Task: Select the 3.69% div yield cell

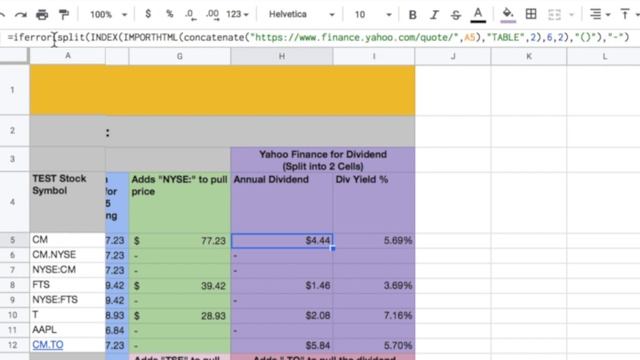Action: tap(374, 285)
